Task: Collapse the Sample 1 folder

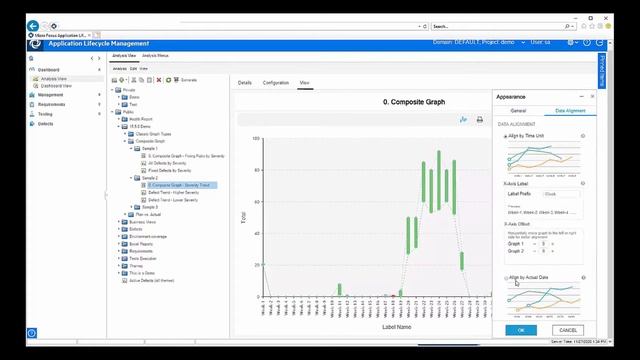Action: [131, 149]
